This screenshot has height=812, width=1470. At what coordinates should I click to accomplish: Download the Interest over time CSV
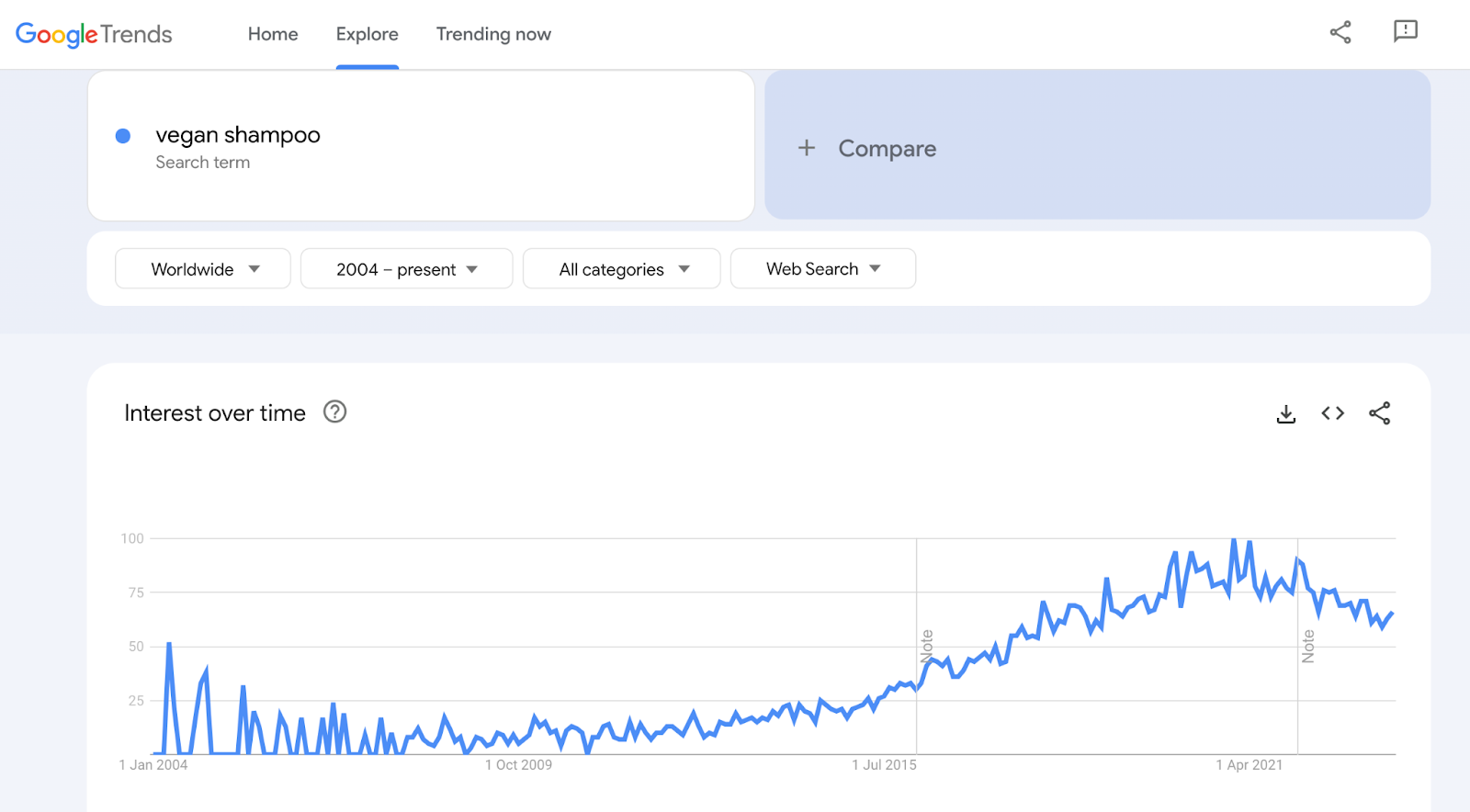tap(1286, 414)
